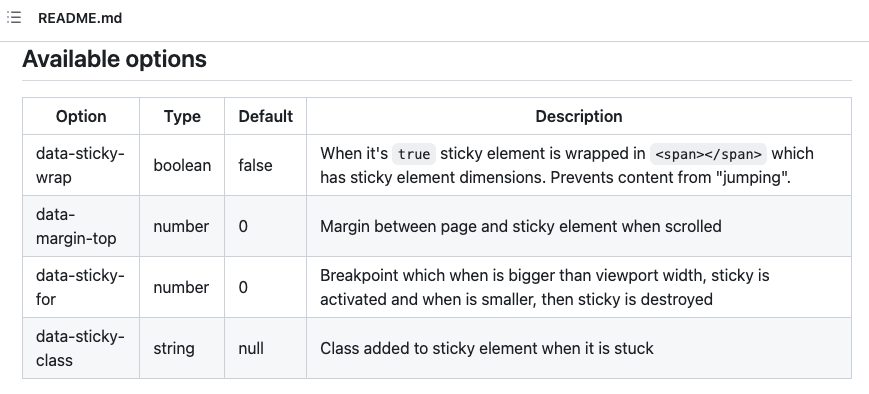Click the <span></span> inline code snippet

(708, 153)
